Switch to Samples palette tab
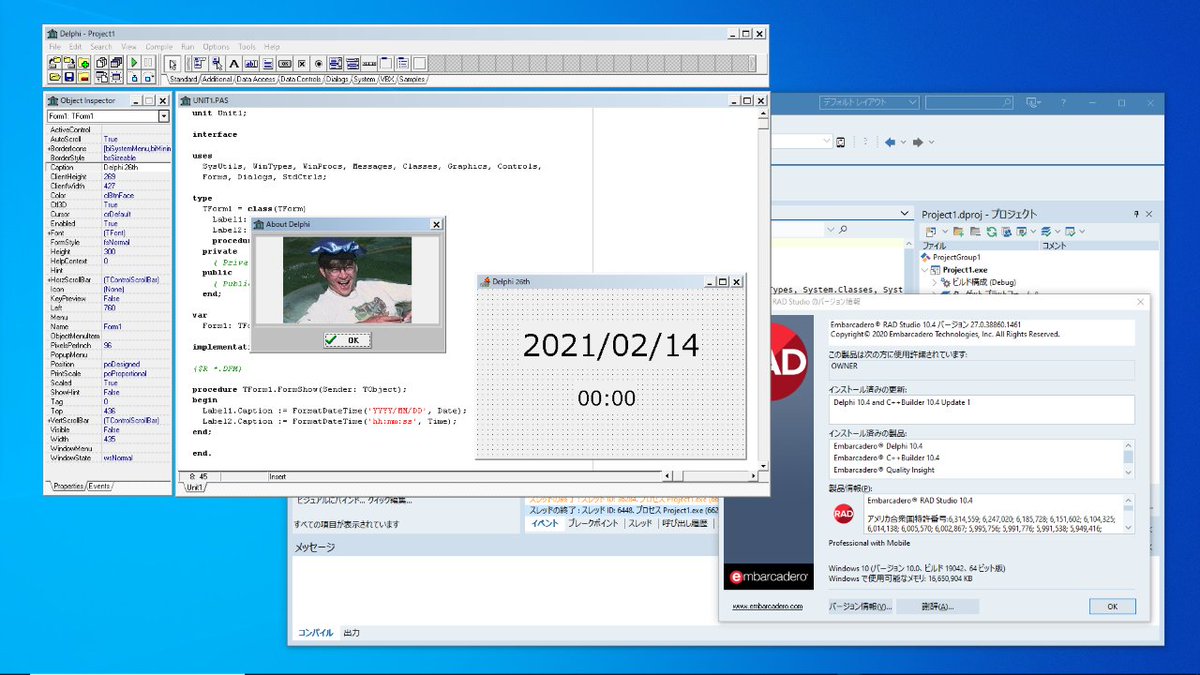This screenshot has width=1200, height=675. (x=411, y=79)
